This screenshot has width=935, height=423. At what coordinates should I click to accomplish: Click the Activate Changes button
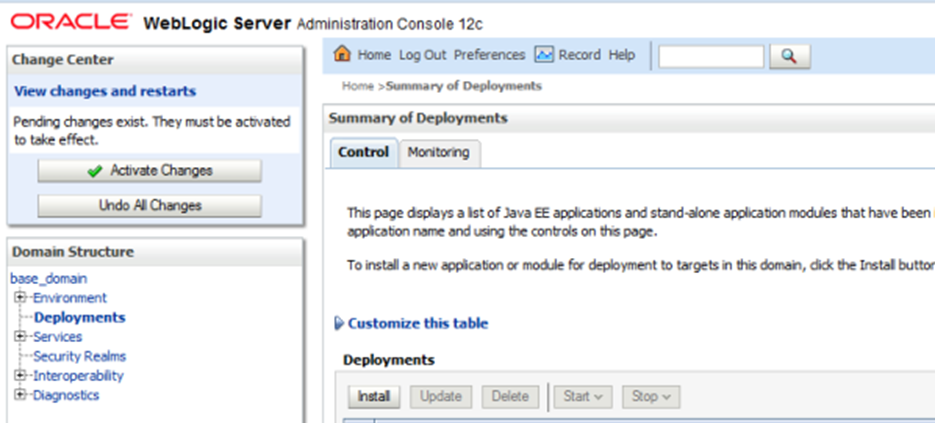(x=150, y=171)
